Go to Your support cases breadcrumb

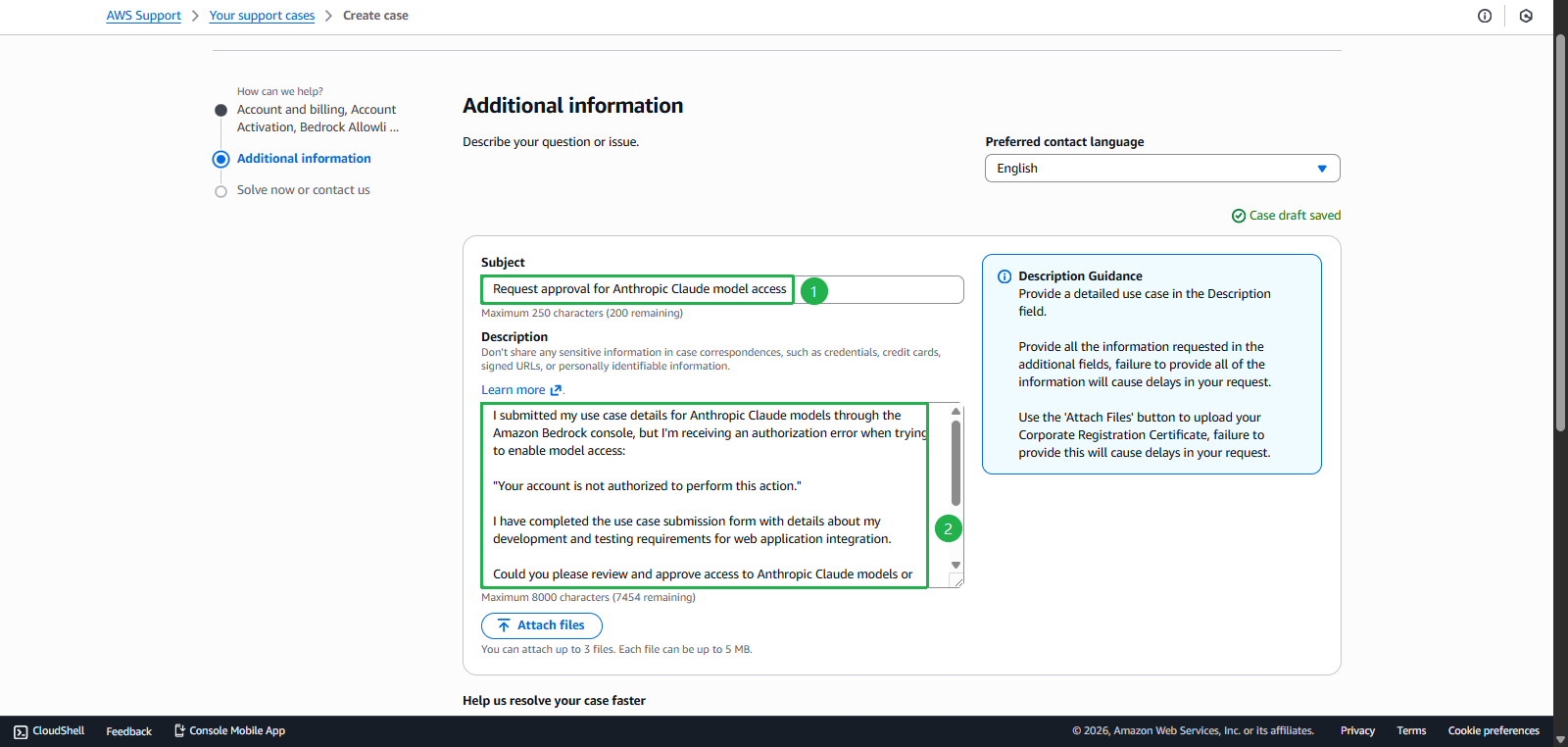click(x=262, y=16)
